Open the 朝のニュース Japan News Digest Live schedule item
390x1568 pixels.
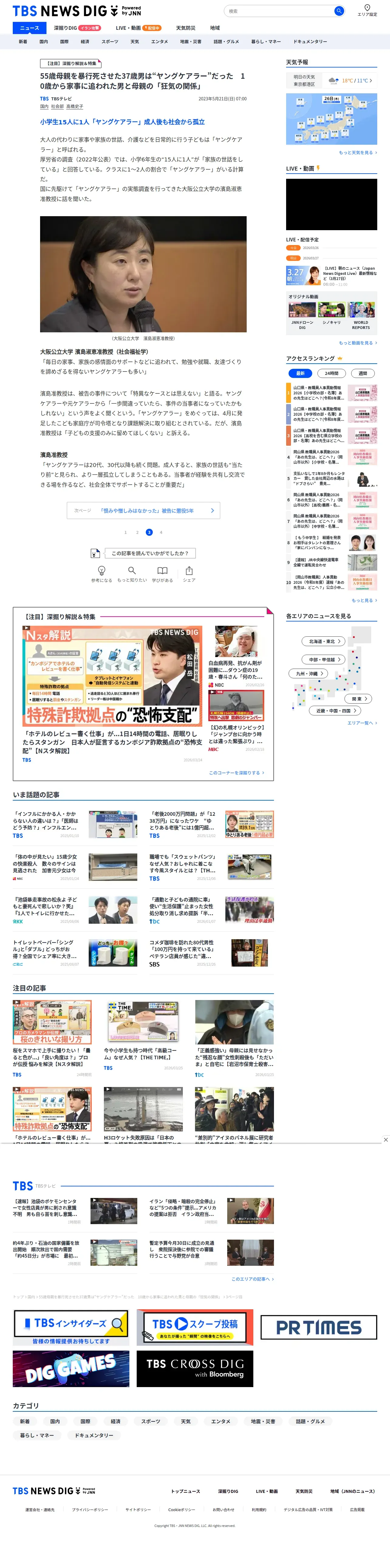[x=332, y=276]
